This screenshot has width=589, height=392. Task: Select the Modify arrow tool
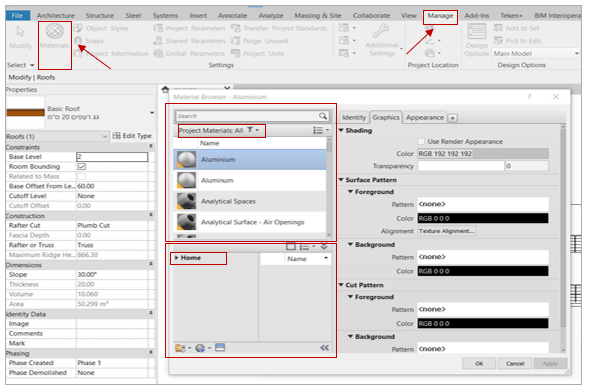pyautogui.click(x=20, y=37)
